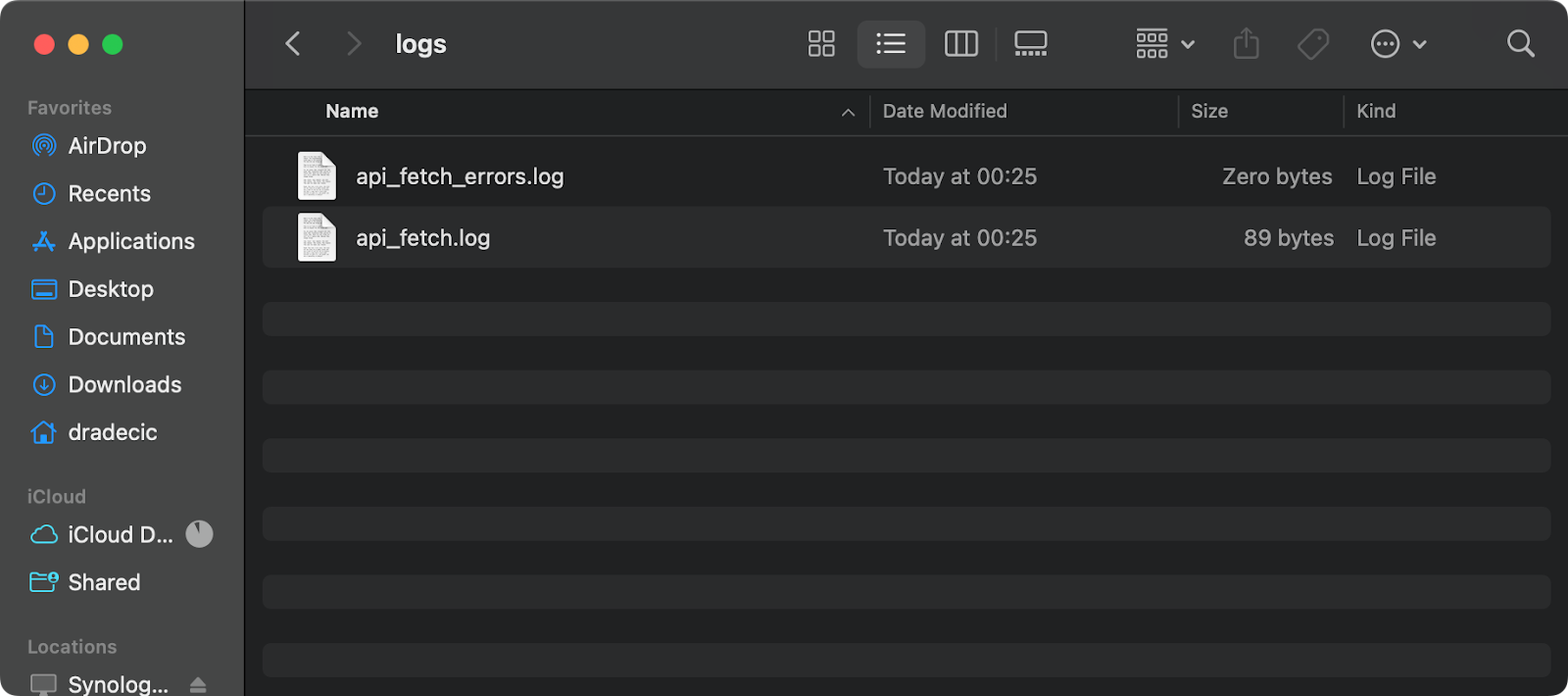
Task: Open Applications in sidebar
Action: pos(131,241)
